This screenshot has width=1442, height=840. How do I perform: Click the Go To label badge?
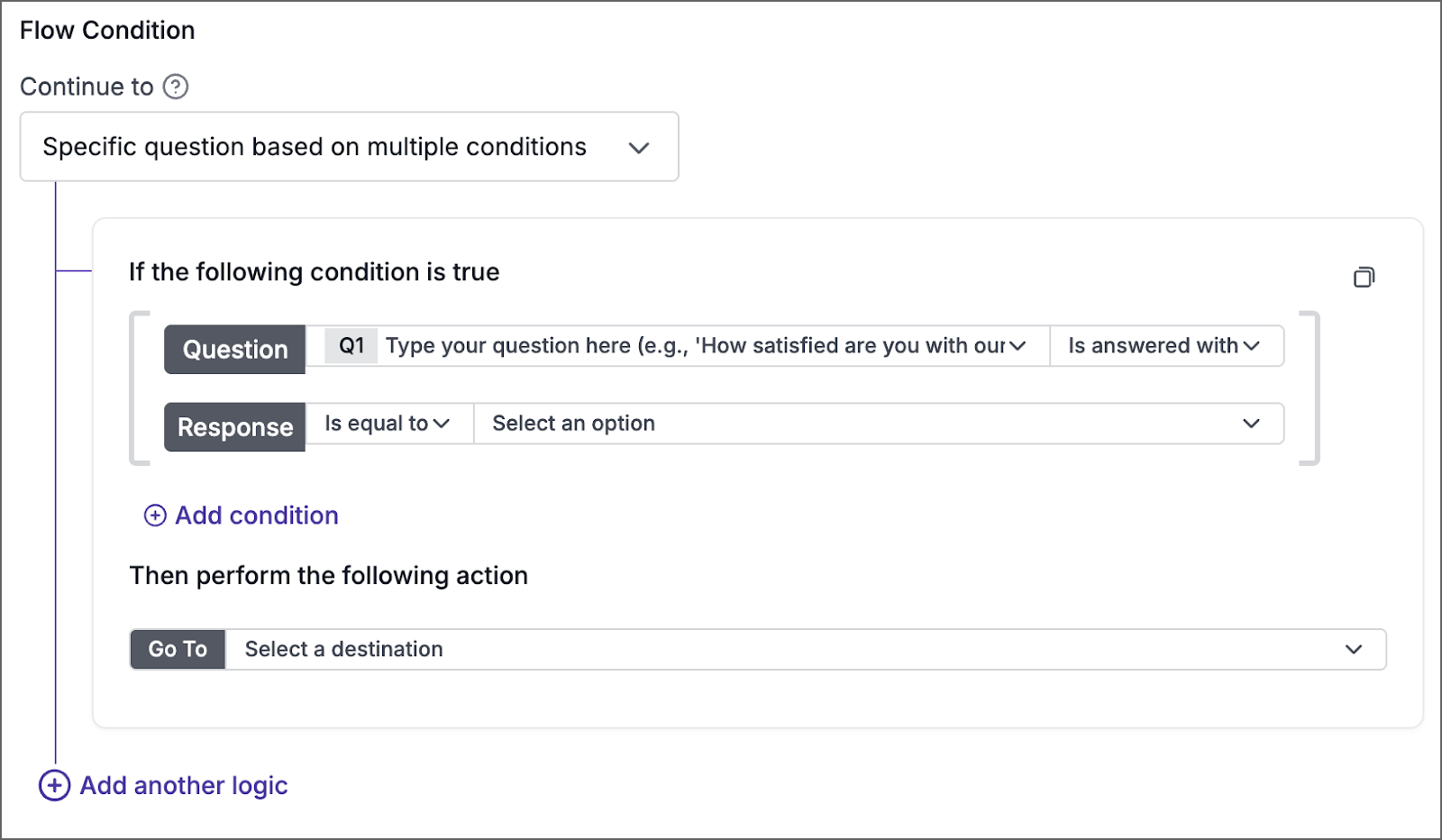click(x=177, y=649)
